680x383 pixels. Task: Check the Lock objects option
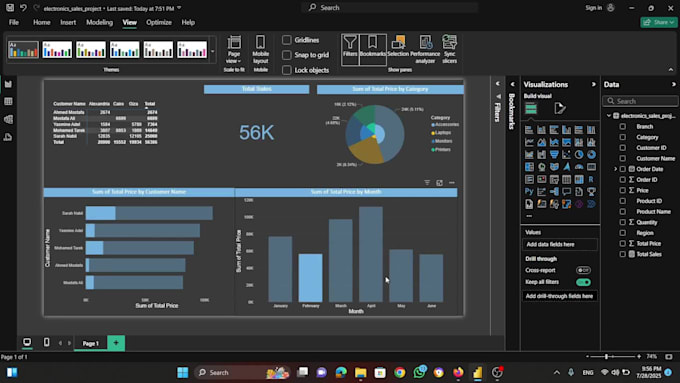287,70
